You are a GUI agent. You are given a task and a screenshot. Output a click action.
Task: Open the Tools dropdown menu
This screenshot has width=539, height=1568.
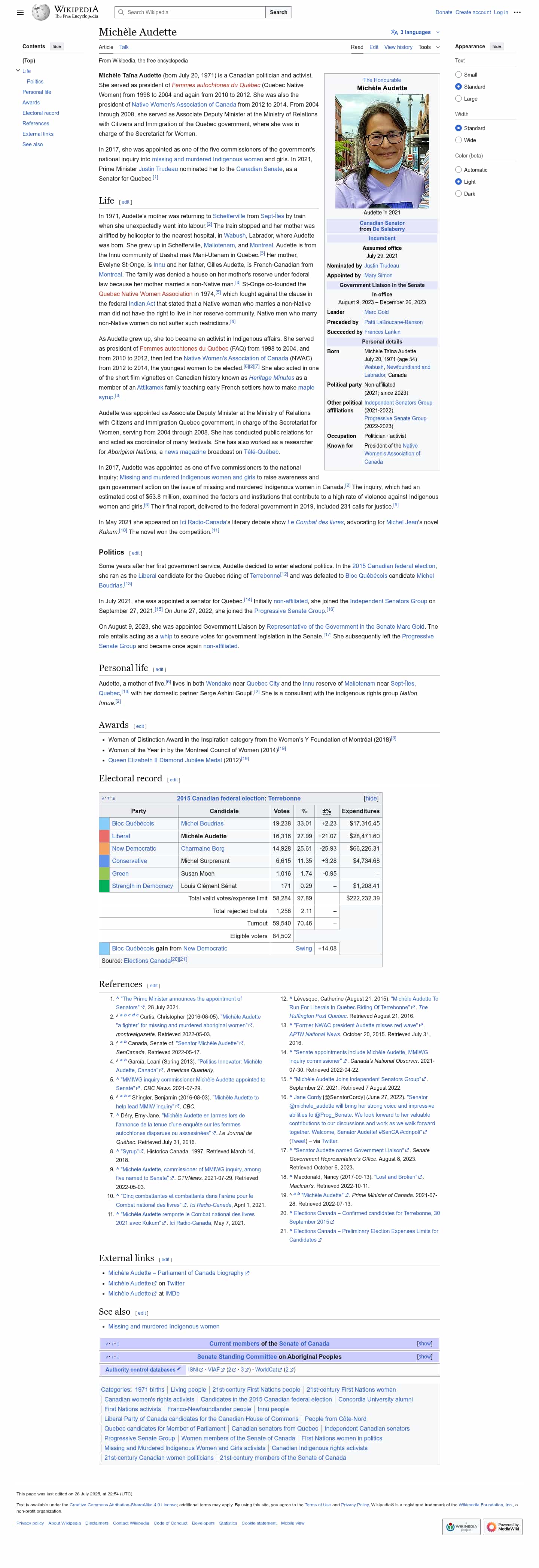pyautogui.click(x=429, y=47)
